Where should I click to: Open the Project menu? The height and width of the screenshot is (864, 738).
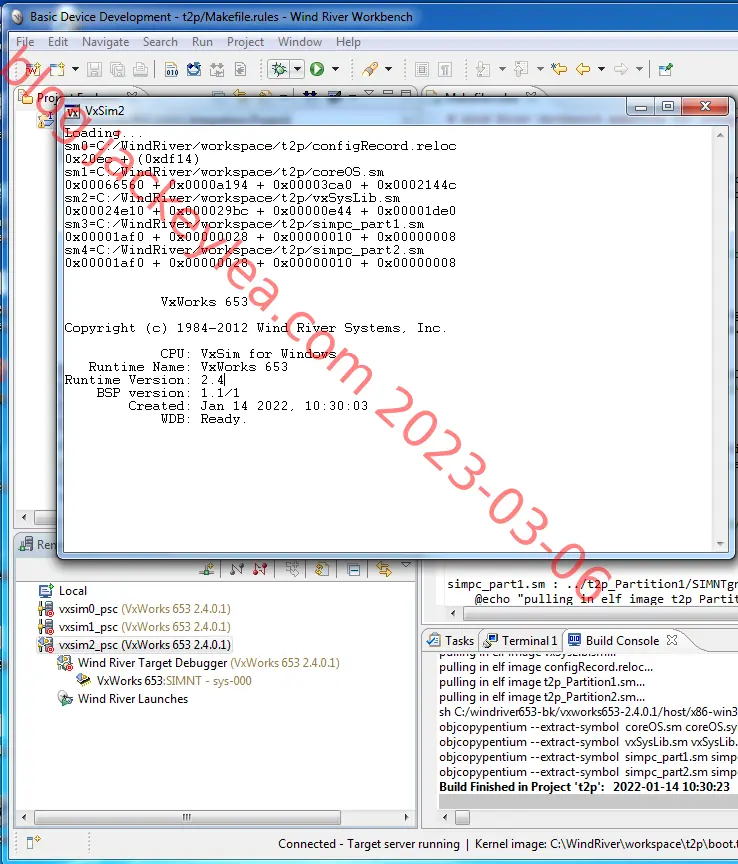(x=245, y=42)
